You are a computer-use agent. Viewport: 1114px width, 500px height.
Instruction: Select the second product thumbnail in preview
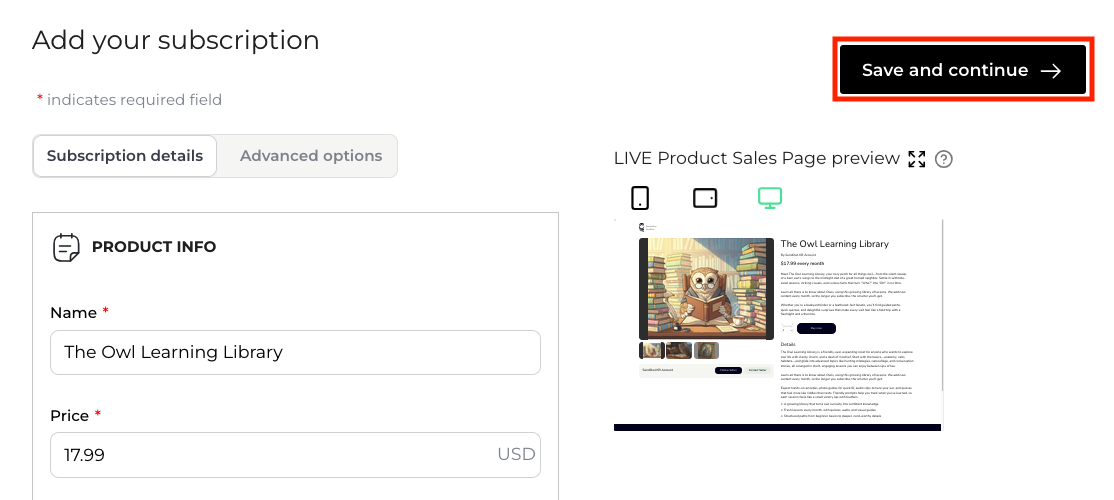coord(678,350)
